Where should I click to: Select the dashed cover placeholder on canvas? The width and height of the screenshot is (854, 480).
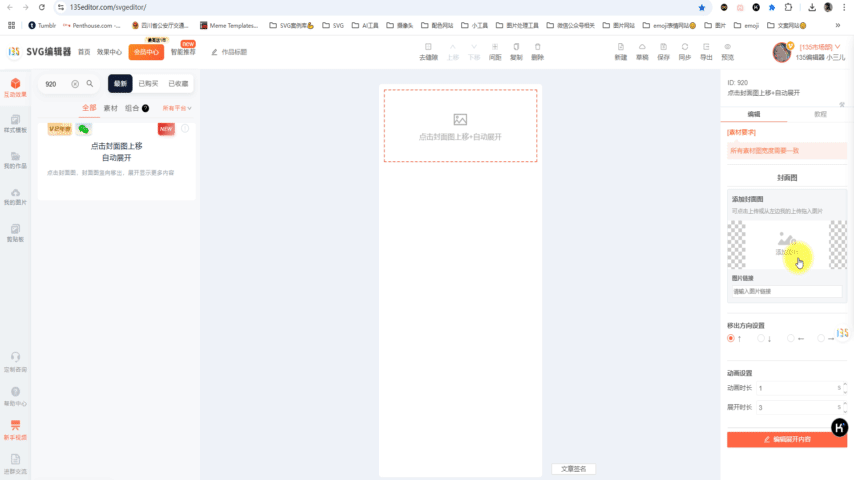[x=460, y=126]
